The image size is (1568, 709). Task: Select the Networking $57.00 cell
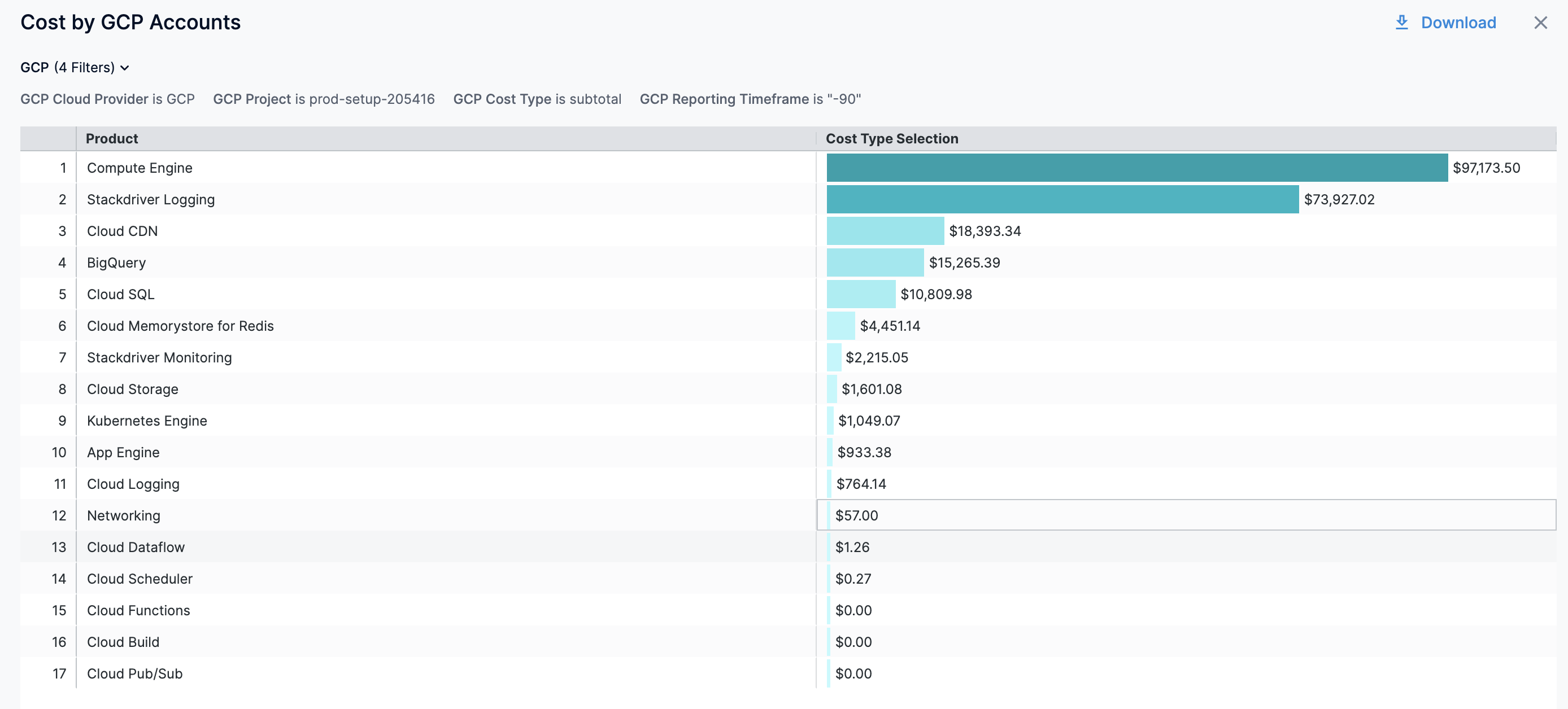[x=856, y=515]
